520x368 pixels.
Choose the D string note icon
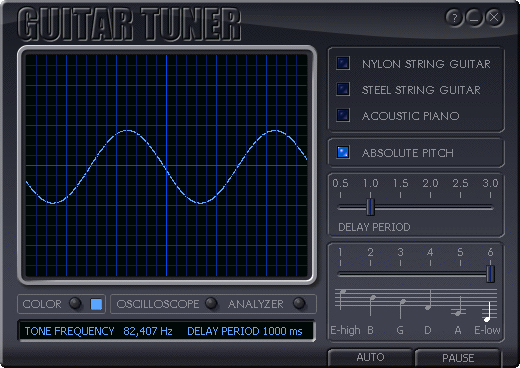pos(429,300)
